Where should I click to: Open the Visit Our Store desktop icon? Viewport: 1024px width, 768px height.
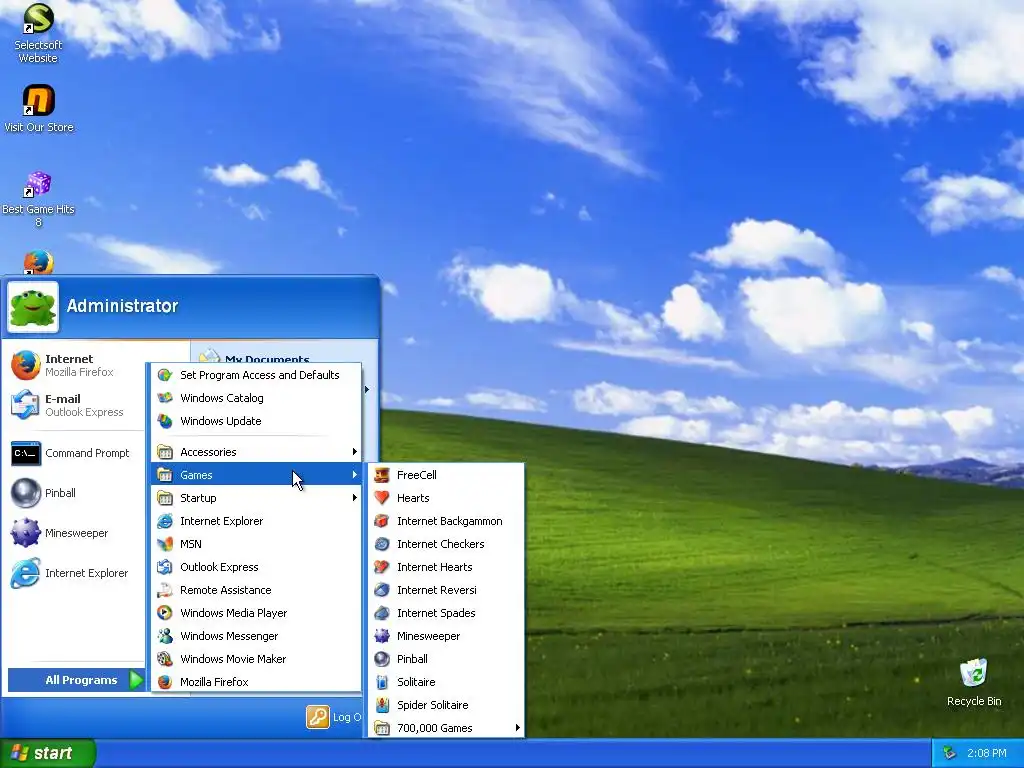[x=38, y=101]
